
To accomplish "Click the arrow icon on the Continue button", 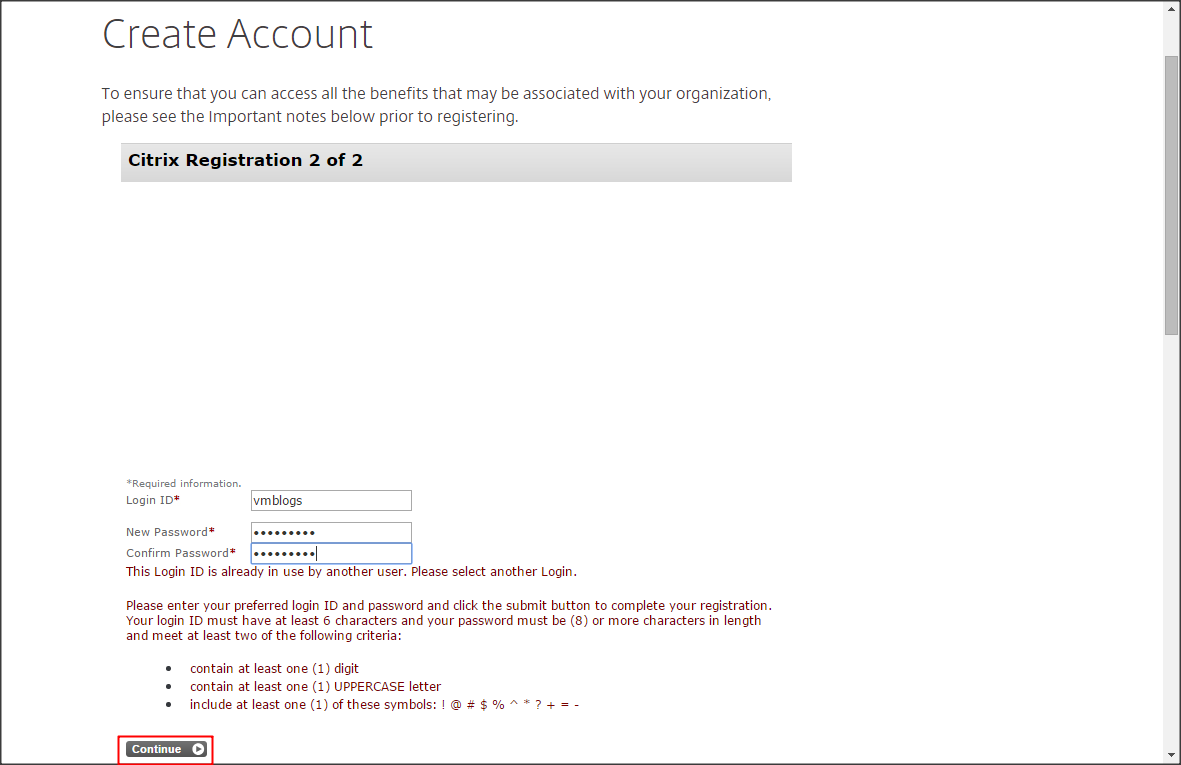I will (198, 749).
